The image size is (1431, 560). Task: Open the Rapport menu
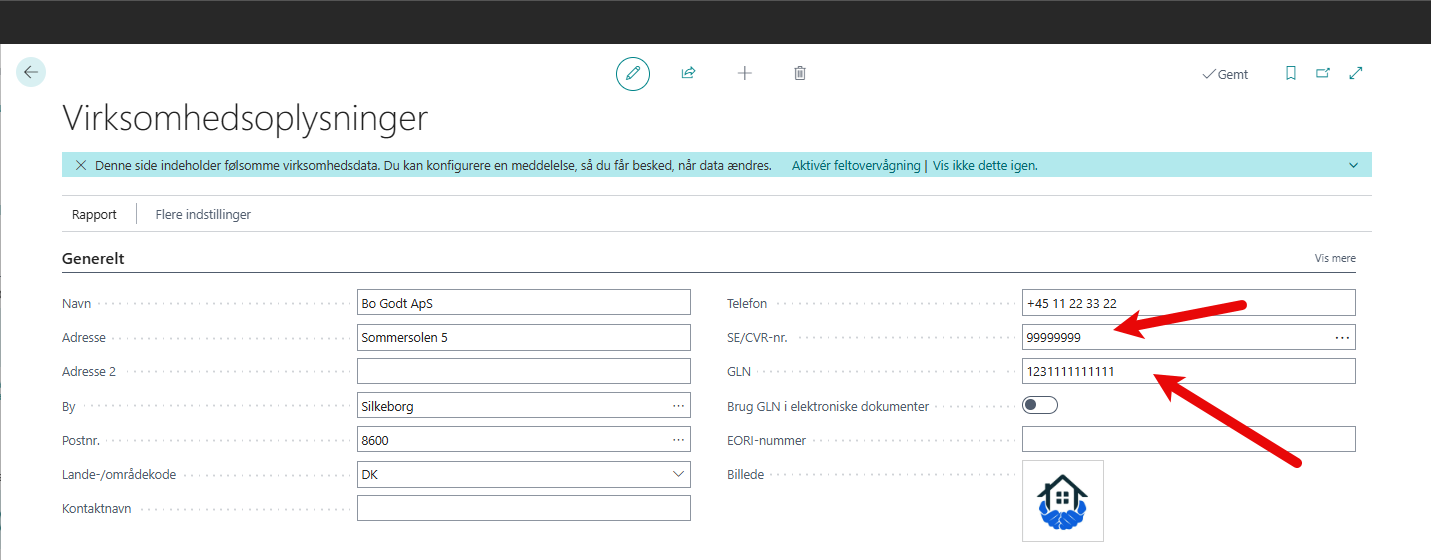(x=94, y=214)
